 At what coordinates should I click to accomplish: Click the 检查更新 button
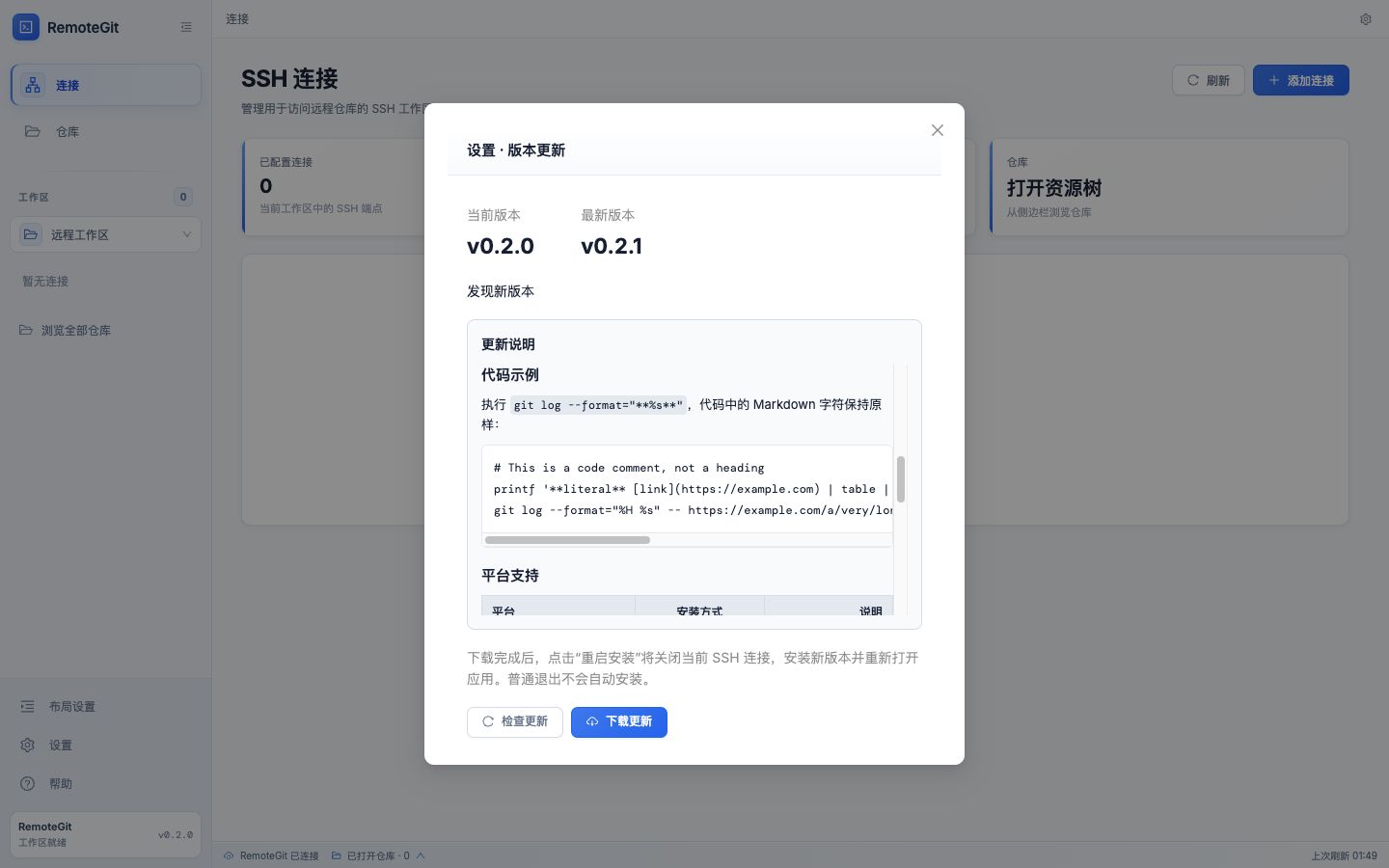[515, 721]
